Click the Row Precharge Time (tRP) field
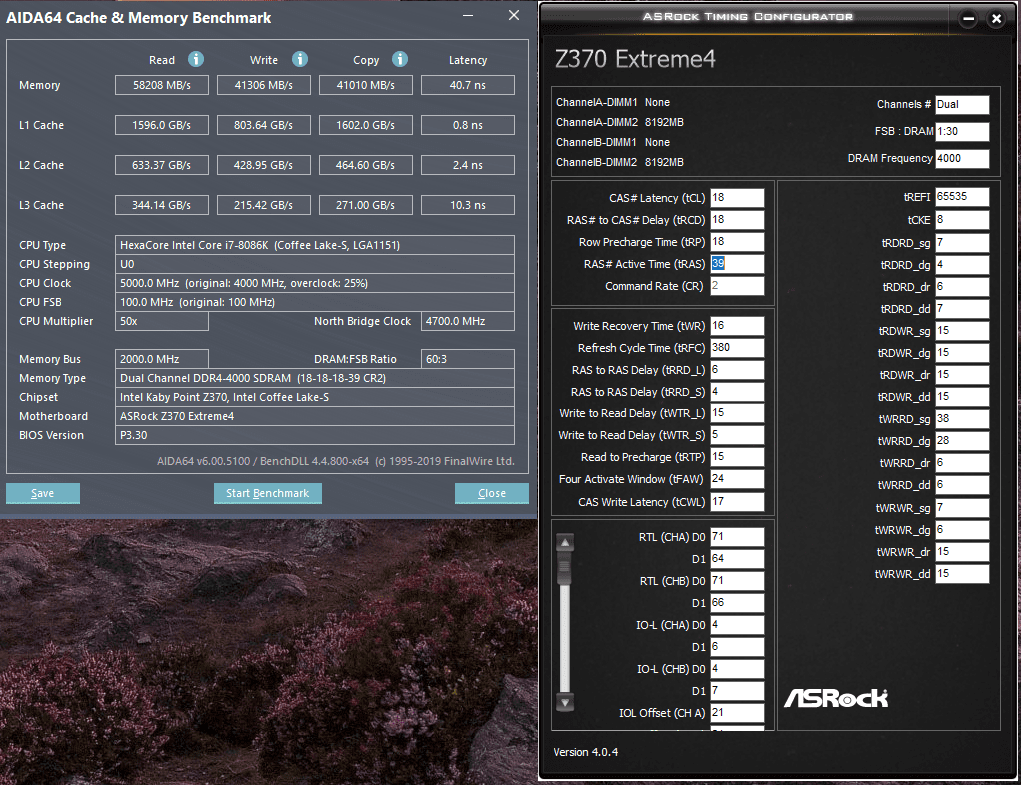The width and height of the screenshot is (1021, 785). coord(737,241)
